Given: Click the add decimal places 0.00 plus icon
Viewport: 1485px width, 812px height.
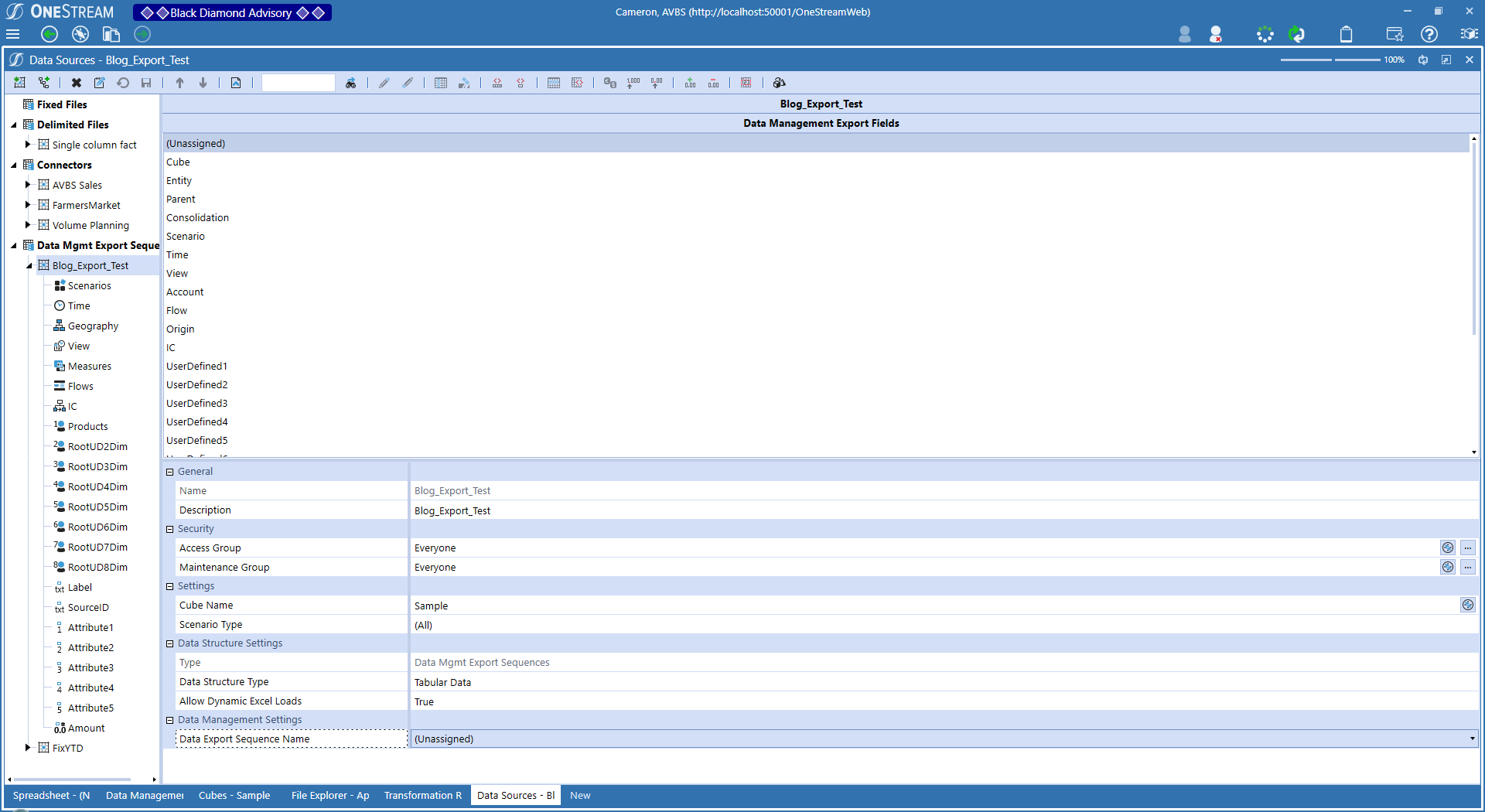Looking at the screenshot, I should [690, 83].
